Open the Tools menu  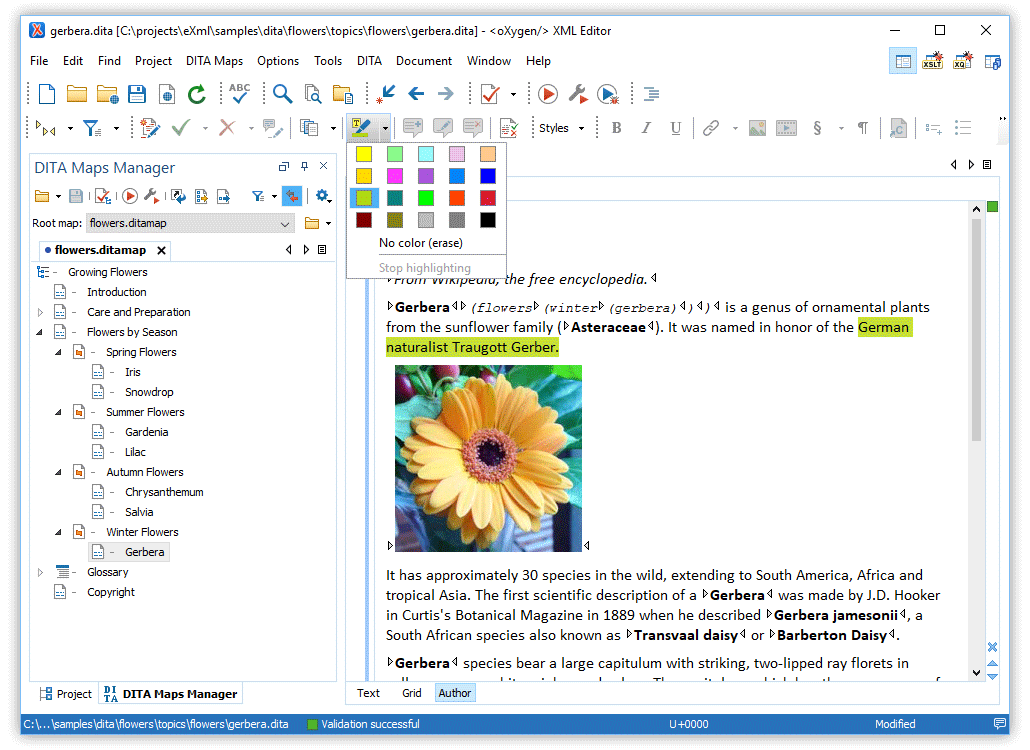coord(328,61)
